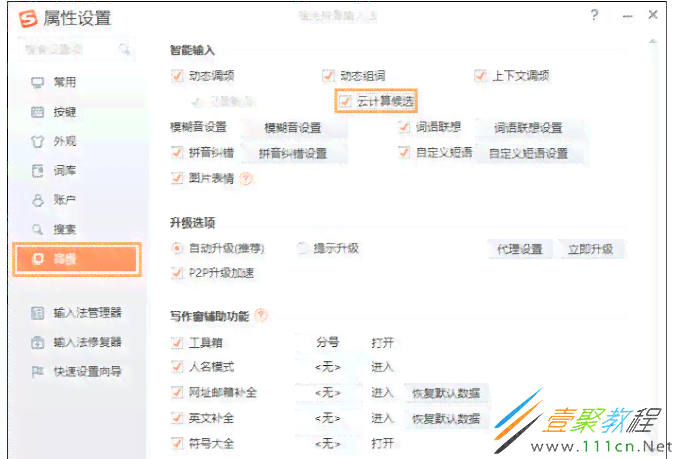677x459 pixels.
Task: Click 进入 text in 人名模式 row
Action: pos(383,367)
